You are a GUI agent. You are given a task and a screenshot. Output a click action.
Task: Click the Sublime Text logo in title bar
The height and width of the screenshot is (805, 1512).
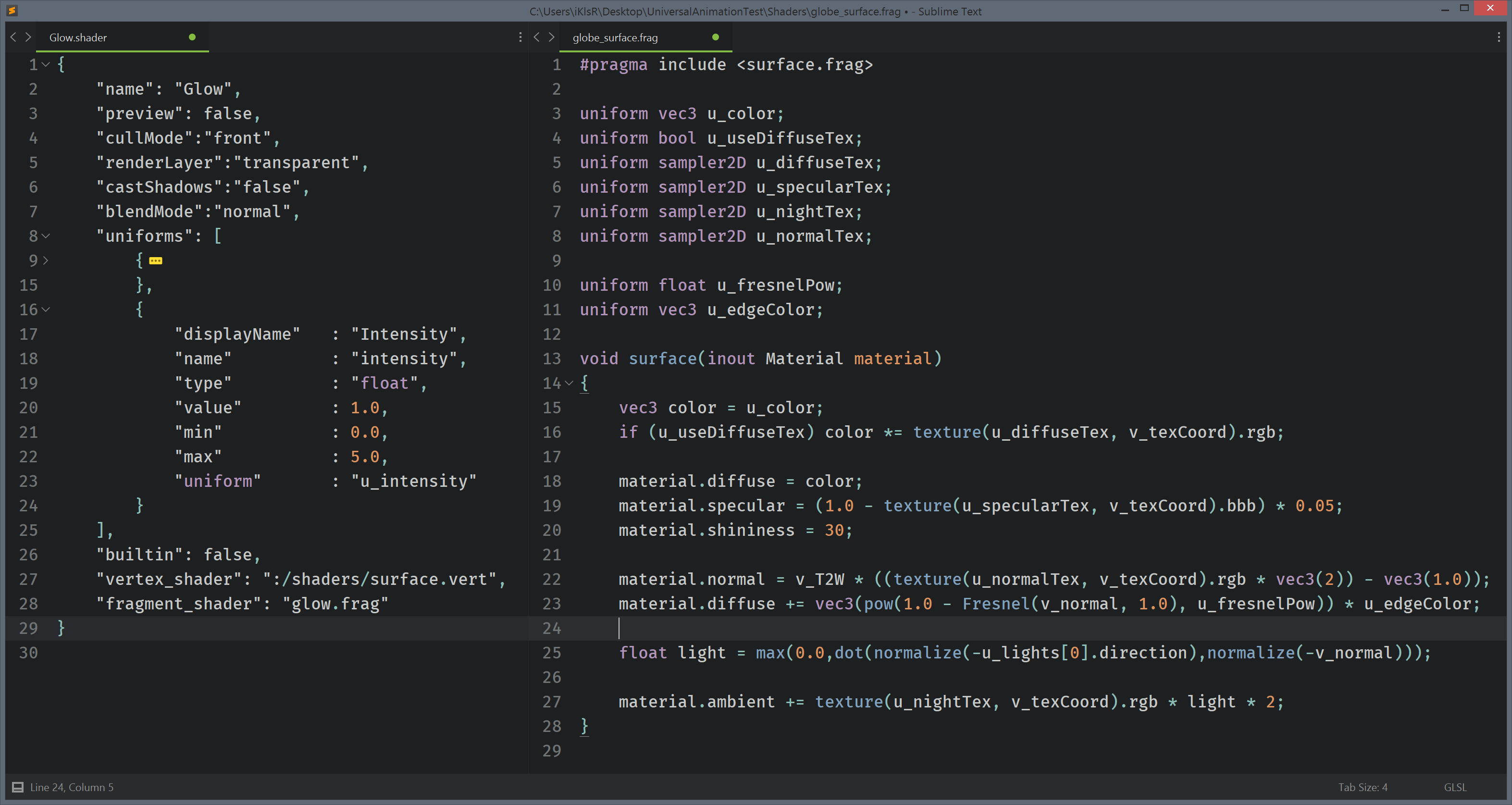12,11
